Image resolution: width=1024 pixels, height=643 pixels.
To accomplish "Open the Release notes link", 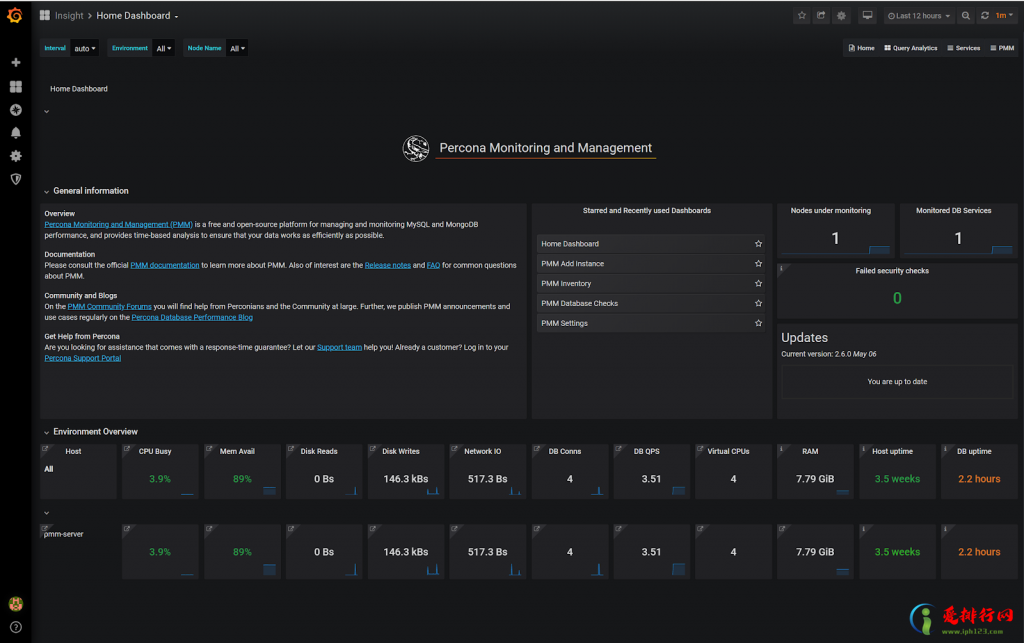I will (387, 266).
